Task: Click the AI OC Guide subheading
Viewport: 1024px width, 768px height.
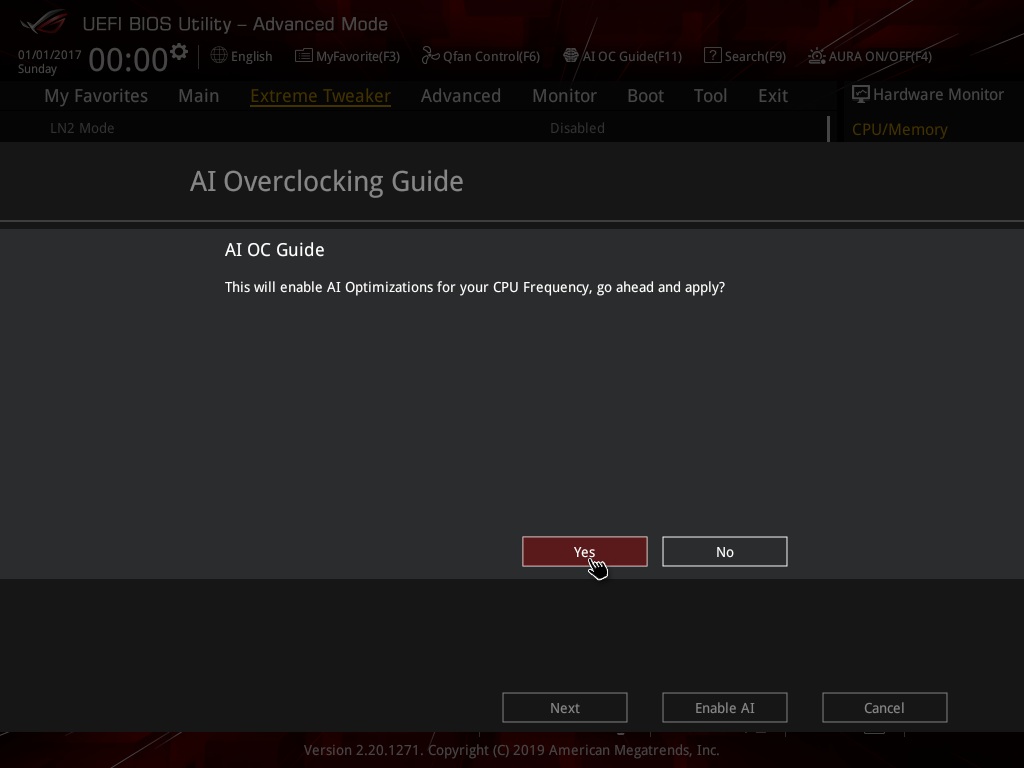Action: click(274, 249)
